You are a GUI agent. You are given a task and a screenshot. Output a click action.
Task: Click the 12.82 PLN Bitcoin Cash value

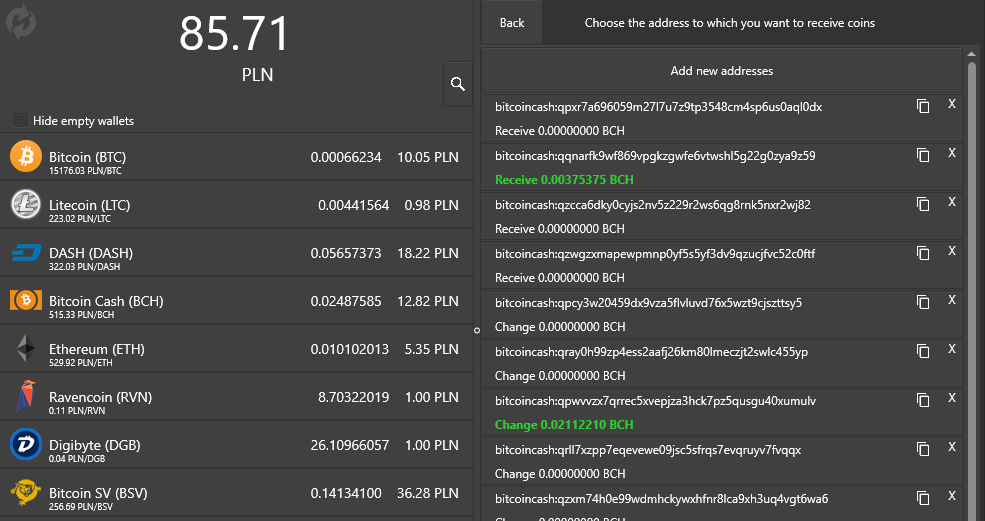[428, 301]
